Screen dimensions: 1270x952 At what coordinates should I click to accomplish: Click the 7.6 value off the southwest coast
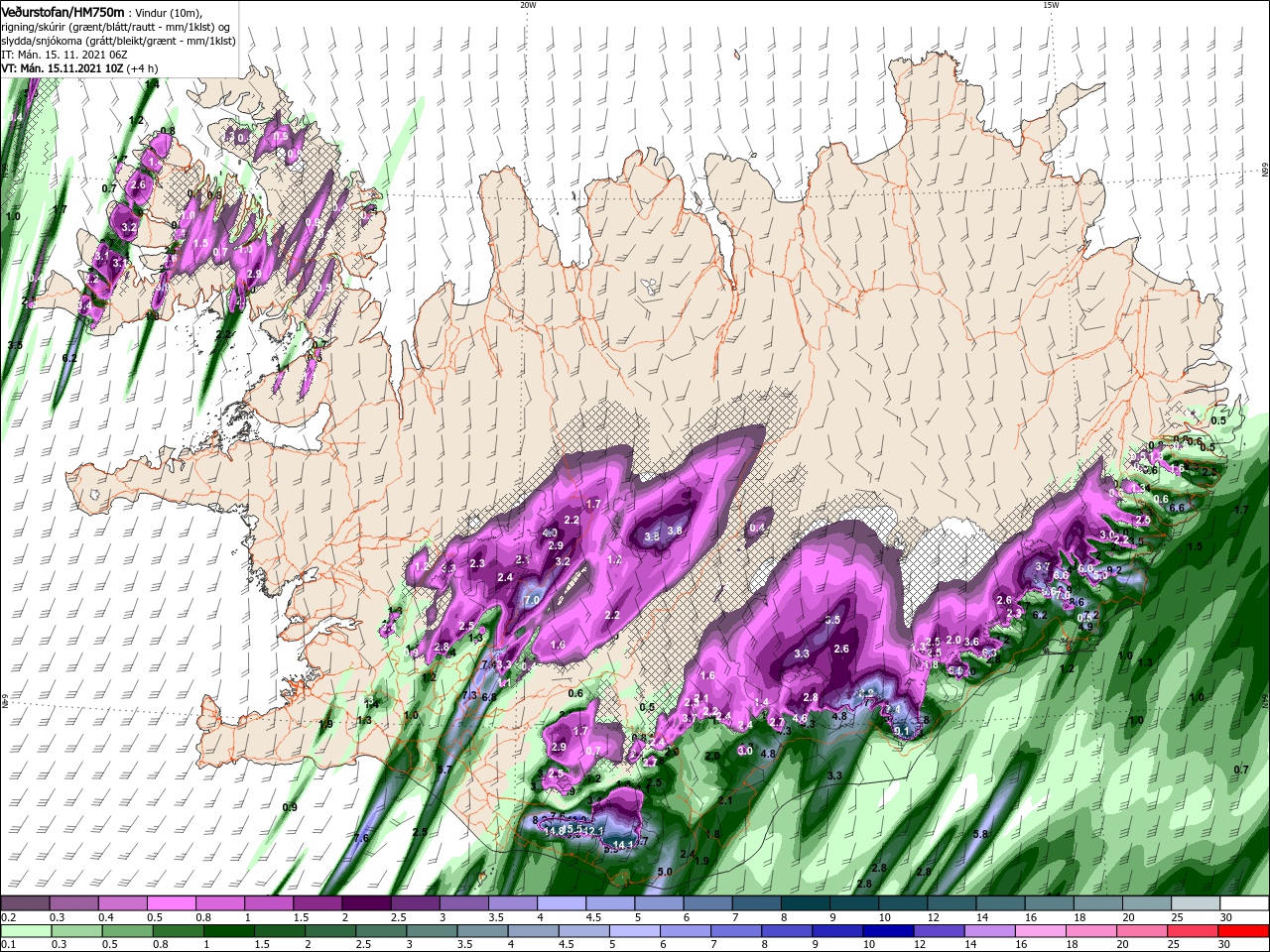click(361, 838)
